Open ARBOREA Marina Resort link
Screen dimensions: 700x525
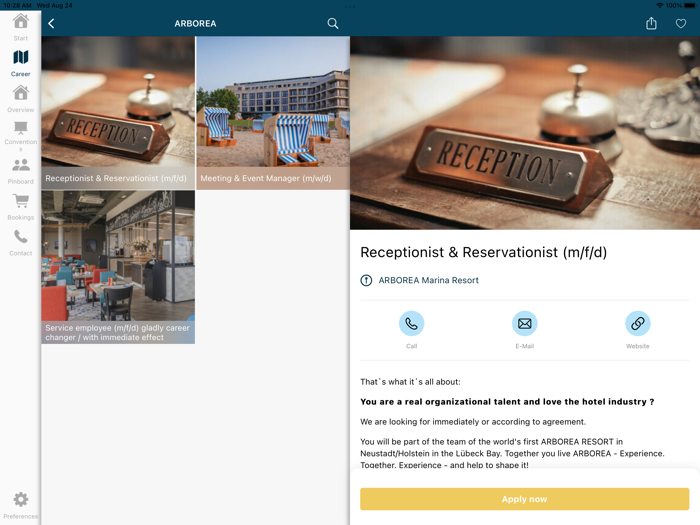click(429, 280)
